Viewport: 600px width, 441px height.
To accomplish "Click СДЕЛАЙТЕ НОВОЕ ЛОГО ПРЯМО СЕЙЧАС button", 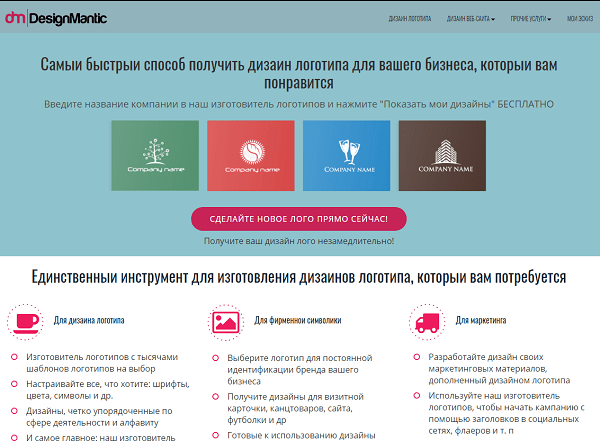I will point(298,219).
